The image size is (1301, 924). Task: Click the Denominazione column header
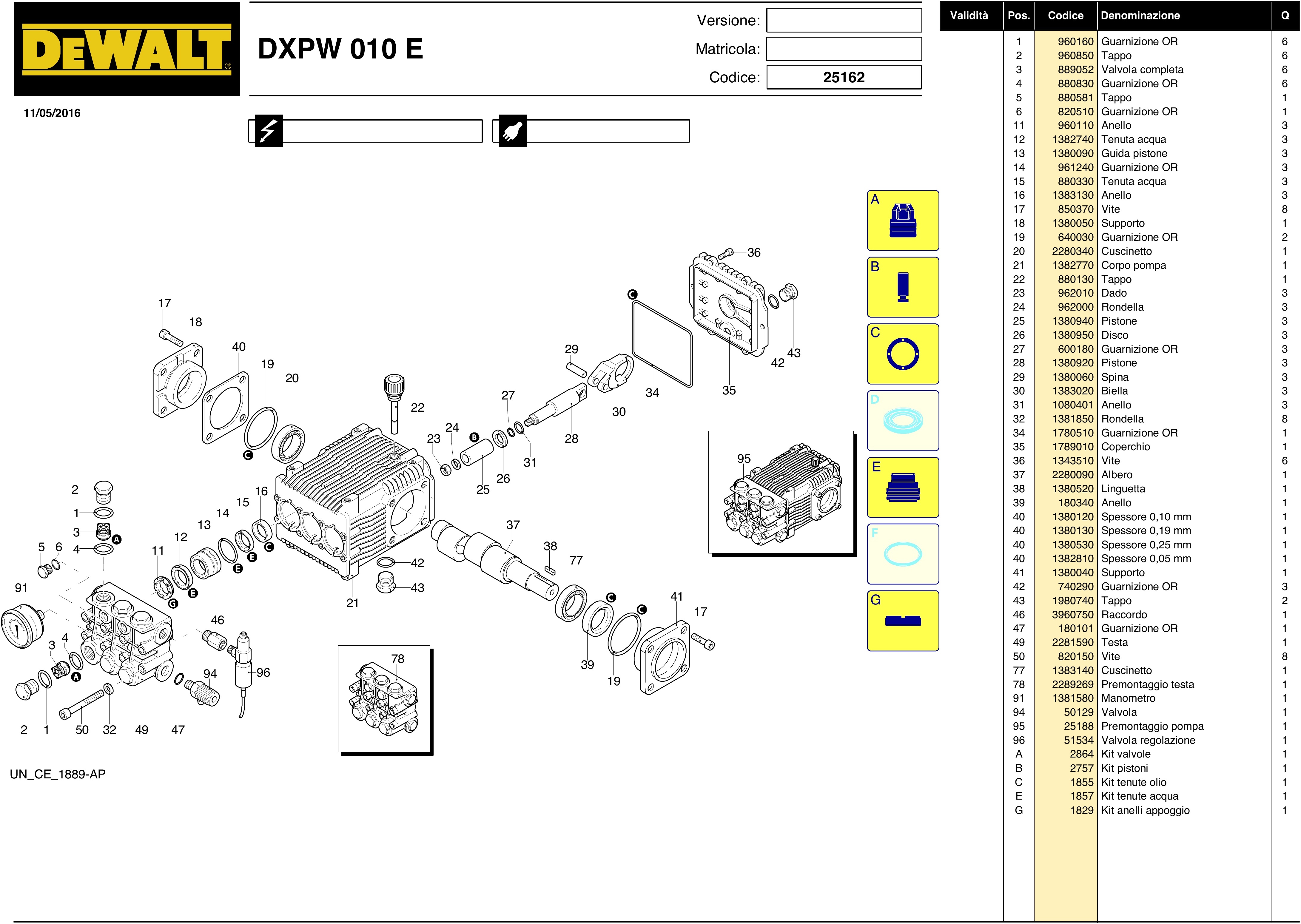pos(1140,15)
